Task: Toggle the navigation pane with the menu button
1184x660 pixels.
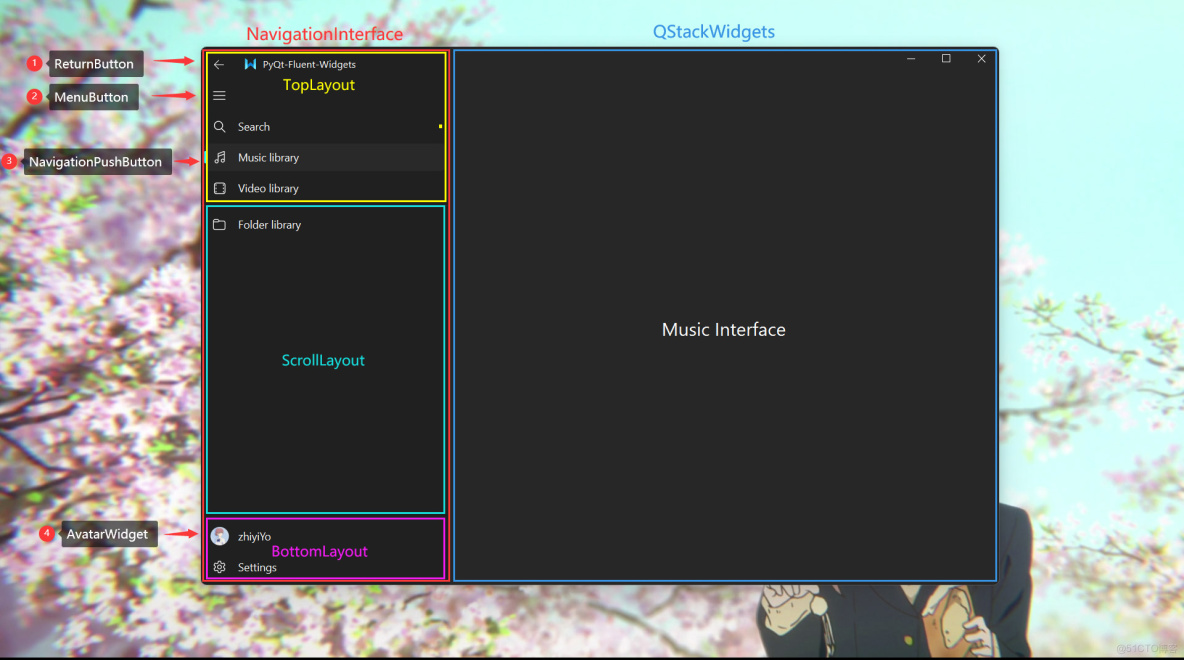Action: pos(219,96)
